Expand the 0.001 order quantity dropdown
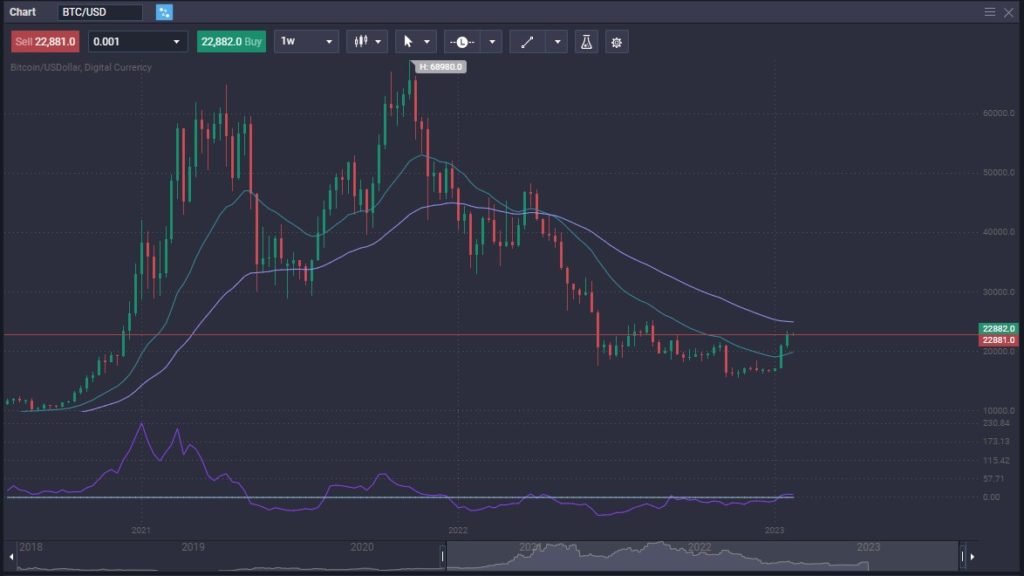Viewport: 1024px width, 576px height. pyautogui.click(x=177, y=41)
